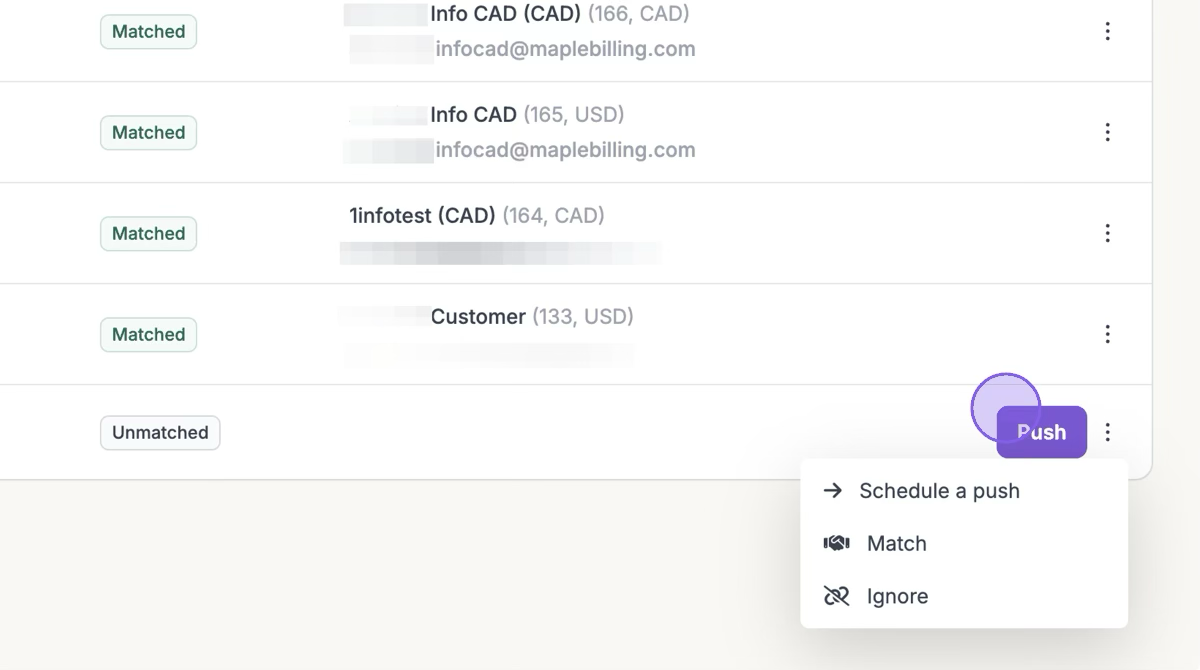The height and width of the screenshot is (670, 1200).
Task: Open the Info CAD (CAD) customer name
Action: click(505, 14)
